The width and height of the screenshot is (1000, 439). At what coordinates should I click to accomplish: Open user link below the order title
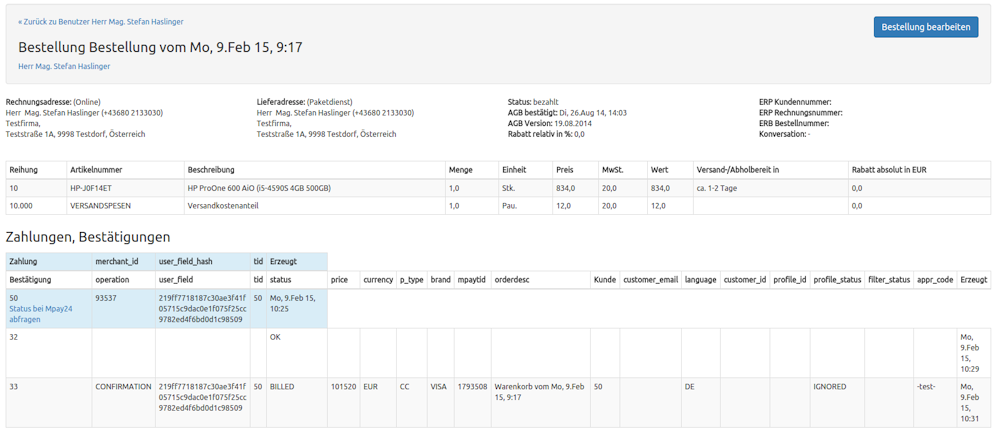tap(64, 66)
